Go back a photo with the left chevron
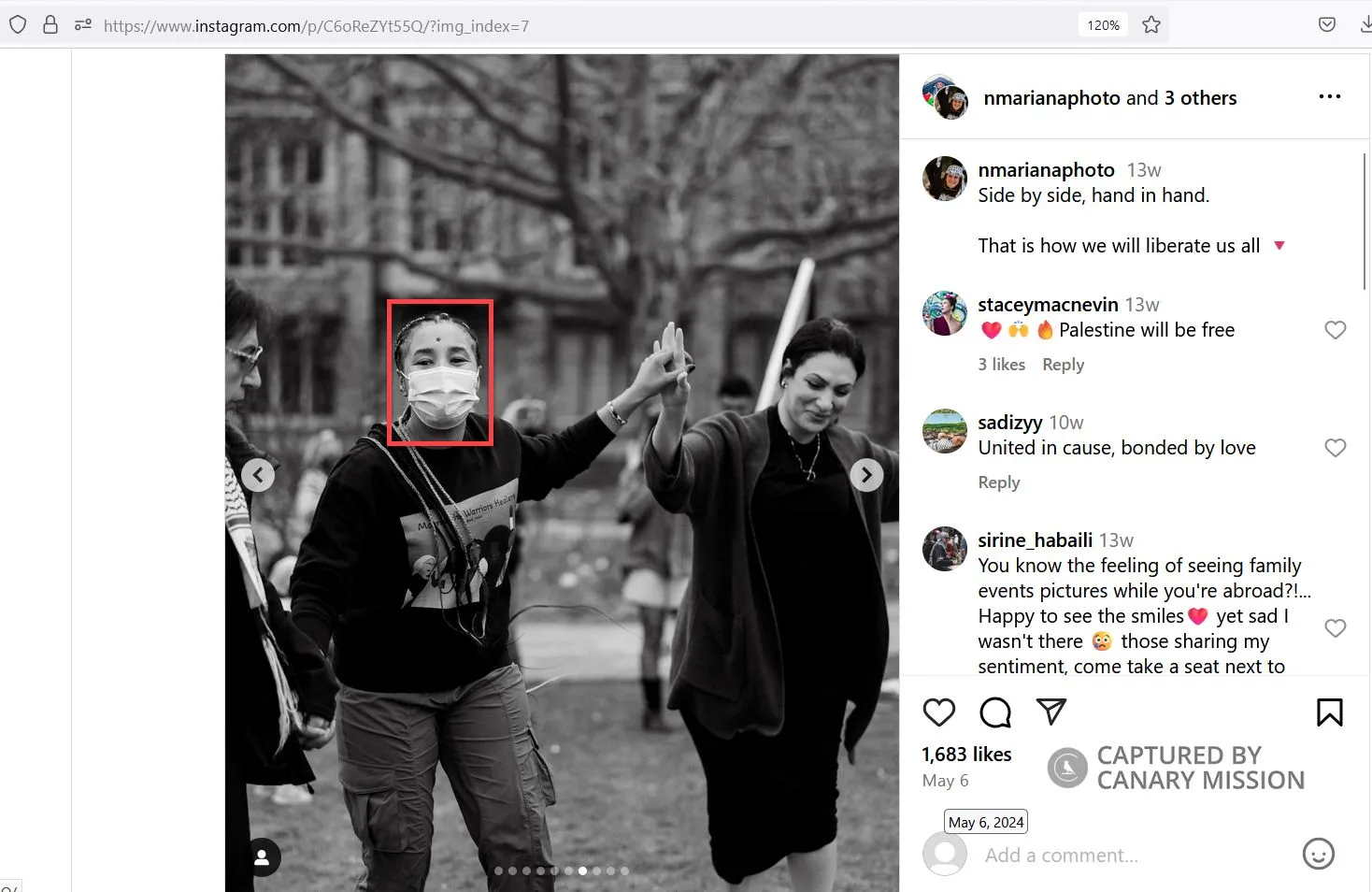 pos(258,475)
